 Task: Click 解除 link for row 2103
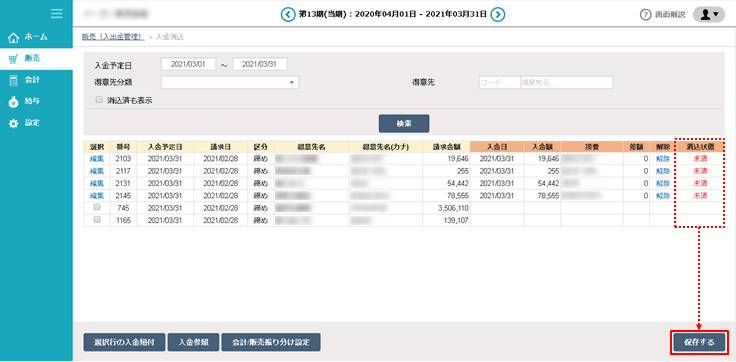click(x=662, y=159)
